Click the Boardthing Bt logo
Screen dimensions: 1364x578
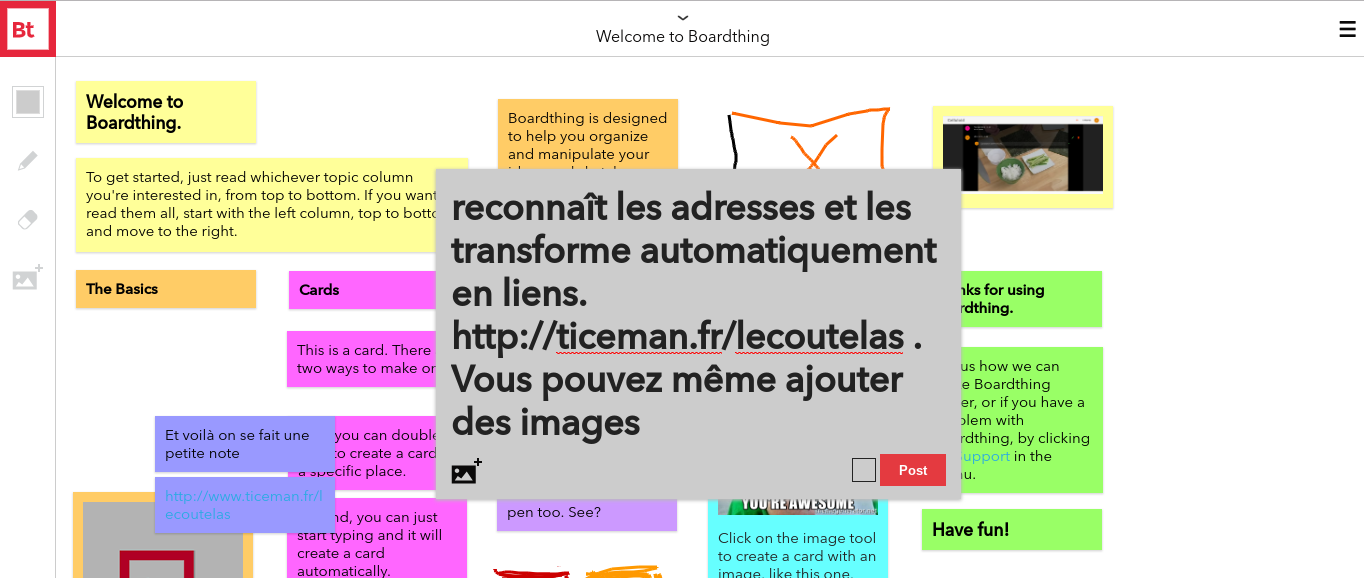[x=27, y=28]
